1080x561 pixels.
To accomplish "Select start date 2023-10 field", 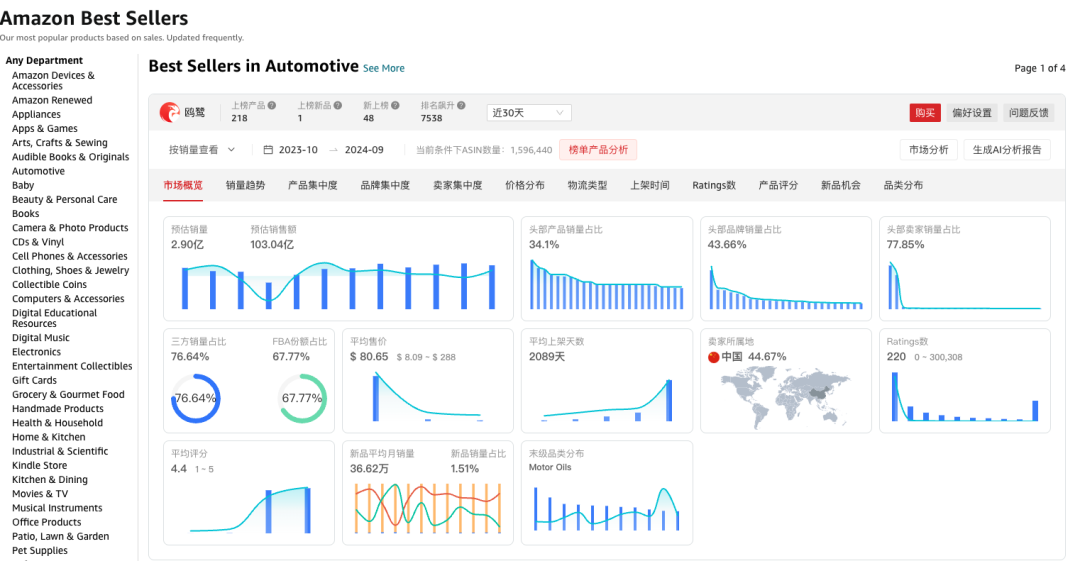I will point(298,150).
